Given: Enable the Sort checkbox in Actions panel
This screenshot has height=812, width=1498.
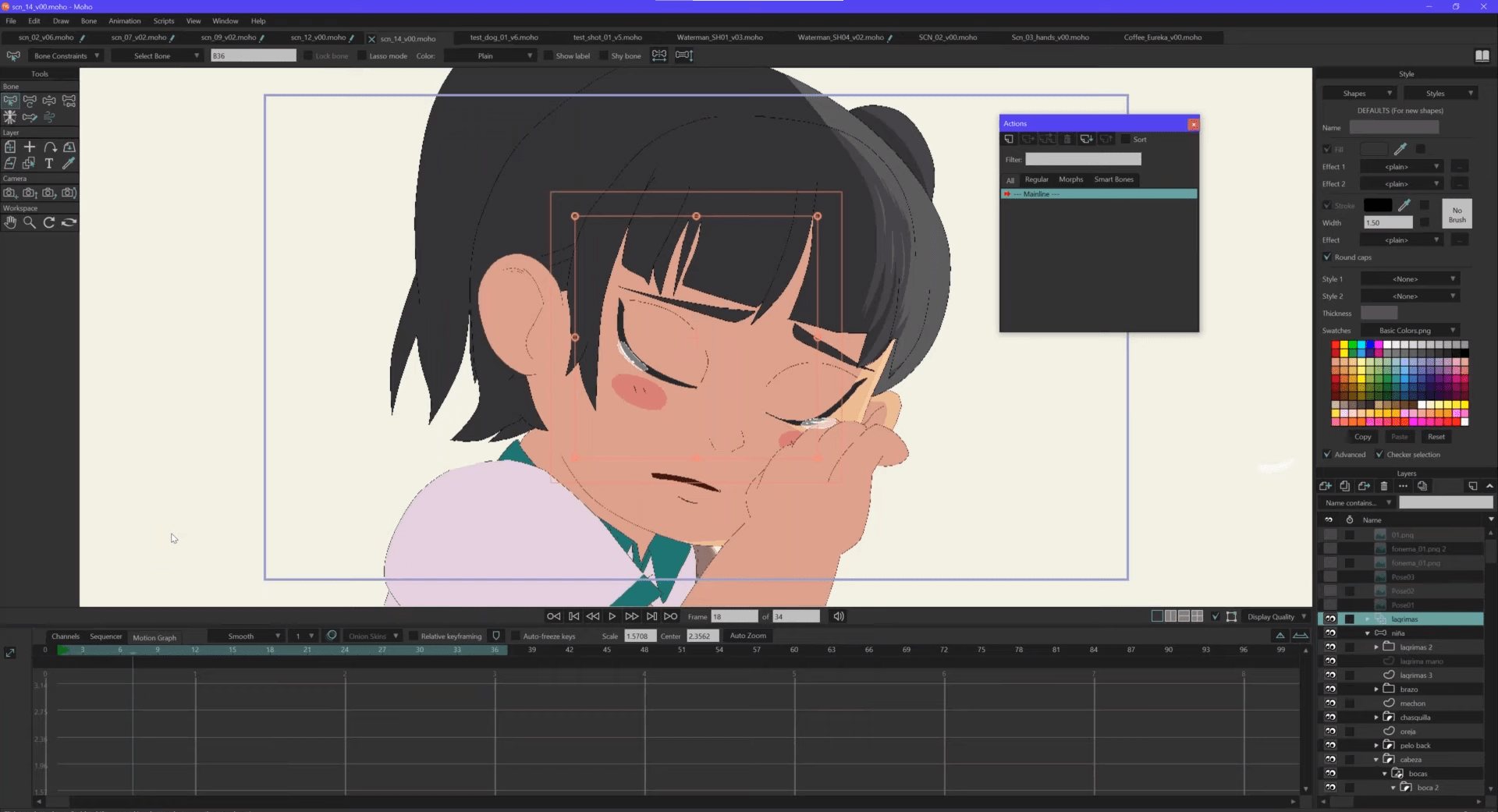Looking at the screenshot, I should pyautogui.click(x=1127, y=139).
